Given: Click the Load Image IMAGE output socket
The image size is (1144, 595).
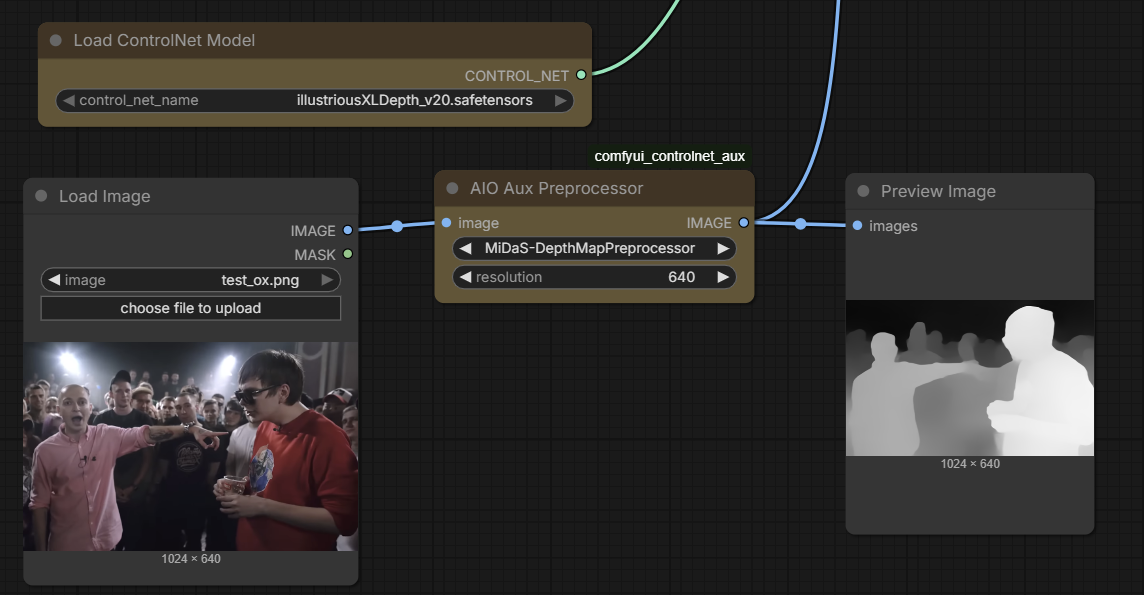Looking at the screenshot, I should tap(347, 231).
